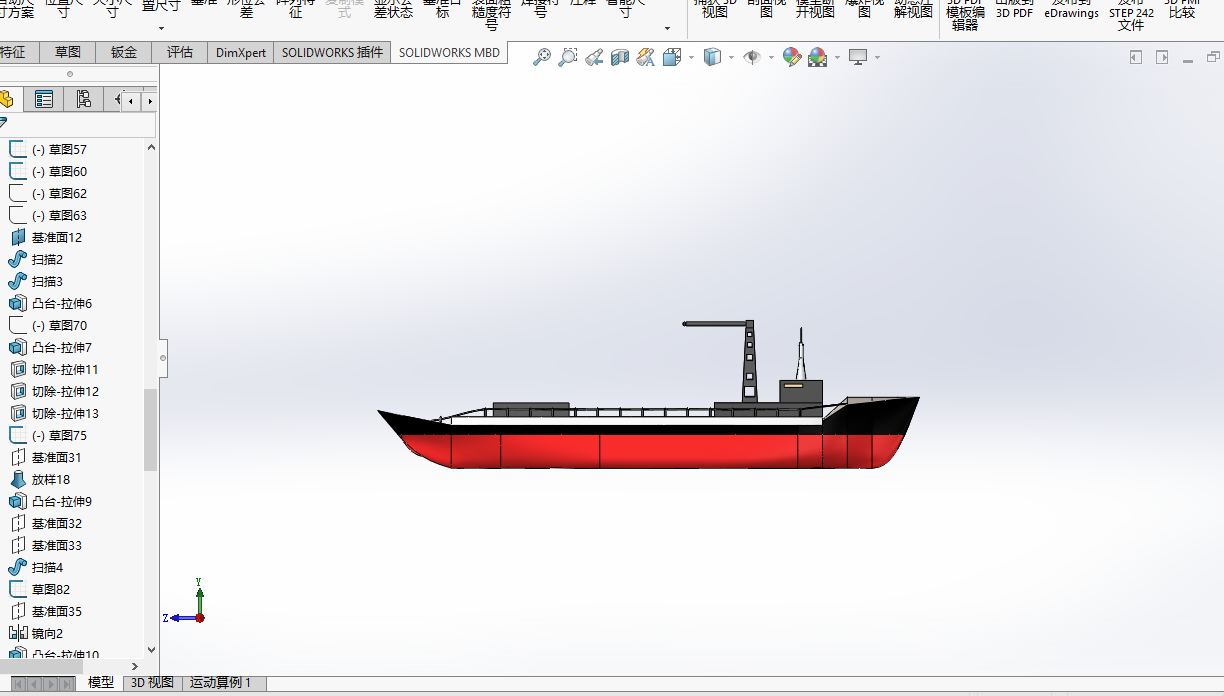Viewport: 1224px width, 696px height.
Task: Switch to the 草图 ribbon tab
Action: pos(68,52)
